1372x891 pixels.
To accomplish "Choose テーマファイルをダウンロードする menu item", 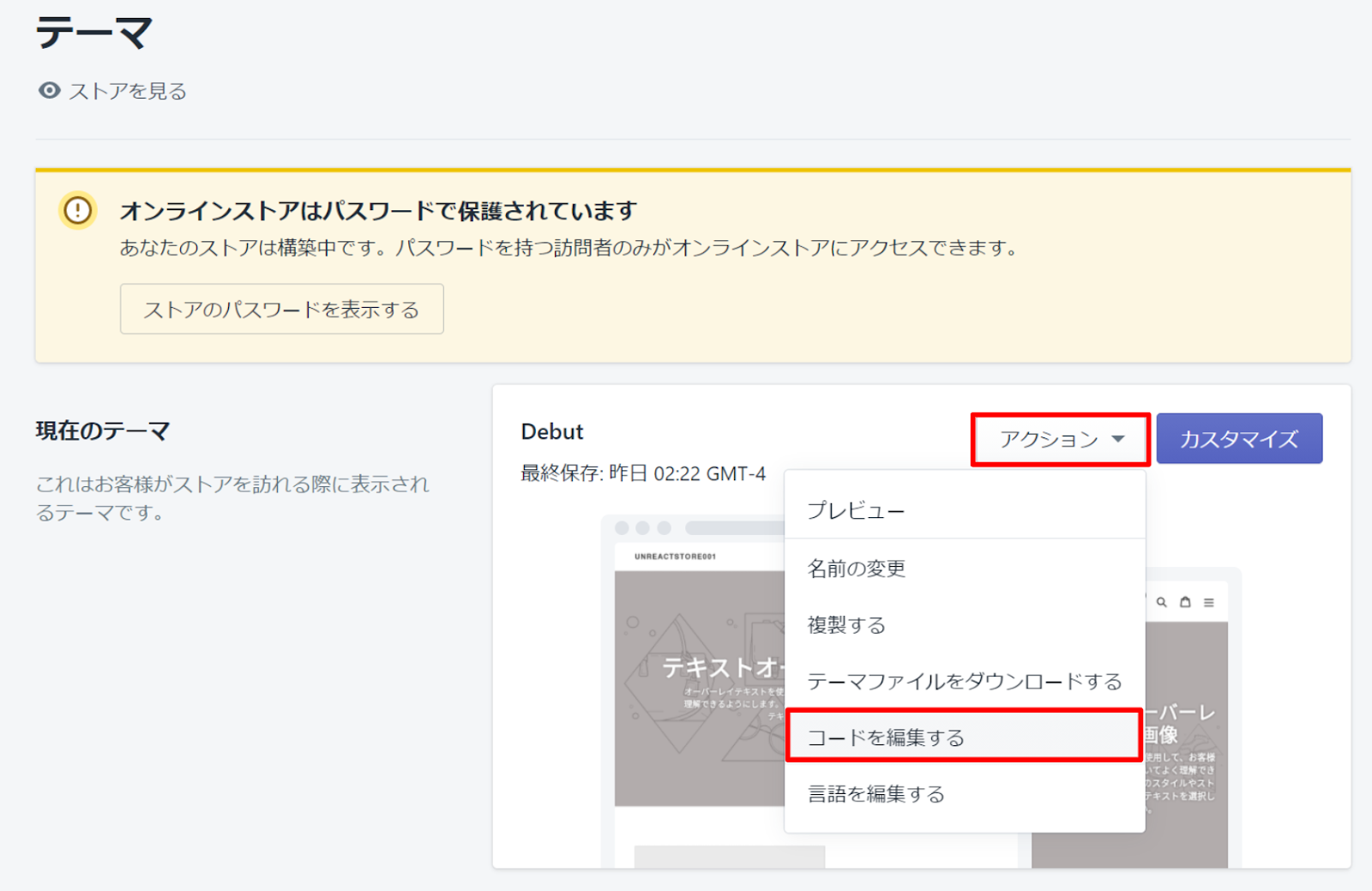I will tap(964, 682).
